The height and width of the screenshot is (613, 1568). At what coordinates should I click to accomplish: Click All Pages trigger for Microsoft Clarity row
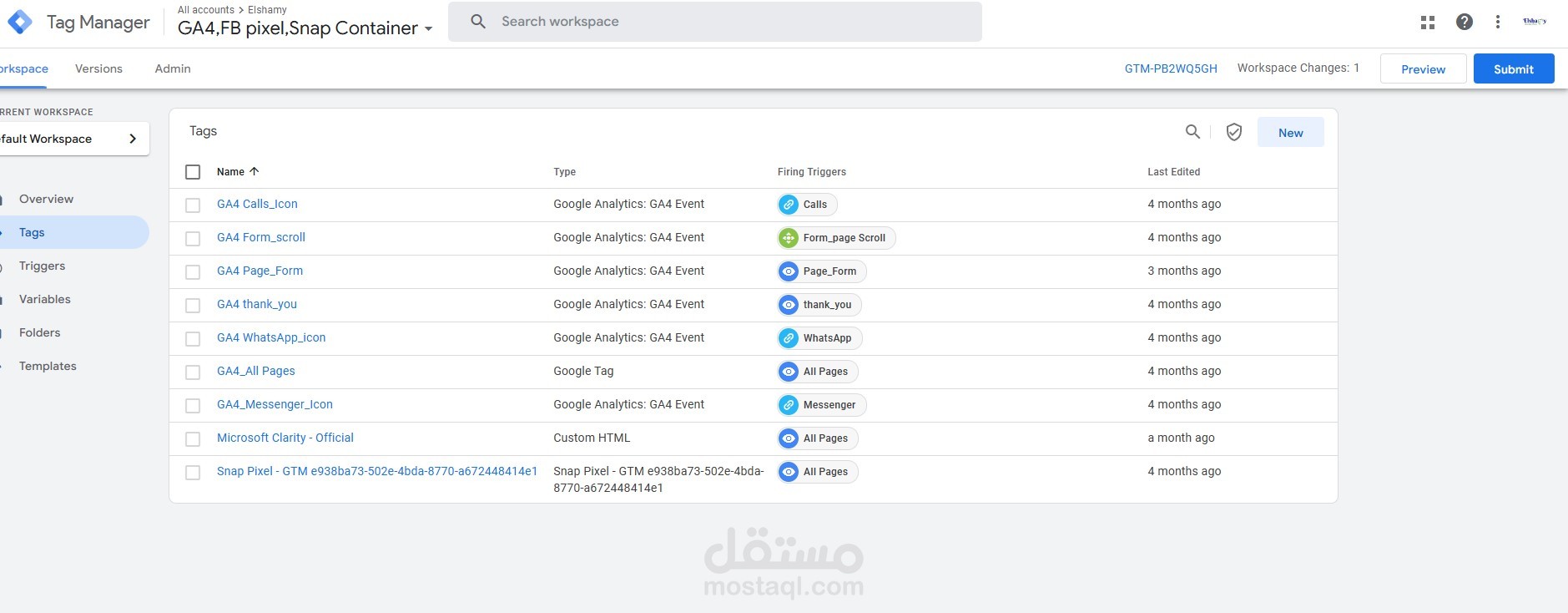tap(818, 438)
